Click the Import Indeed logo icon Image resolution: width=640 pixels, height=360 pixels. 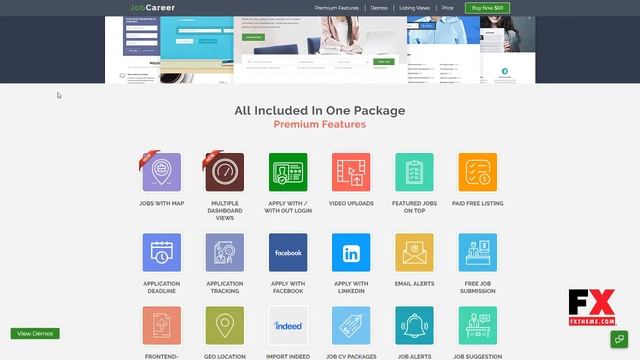[288, 326]
